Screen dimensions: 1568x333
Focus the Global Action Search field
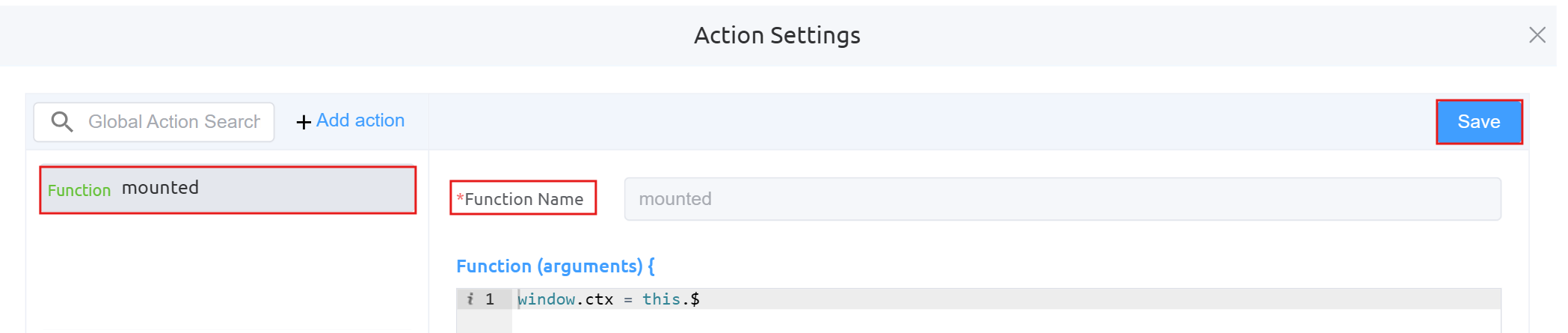[173, 122]
